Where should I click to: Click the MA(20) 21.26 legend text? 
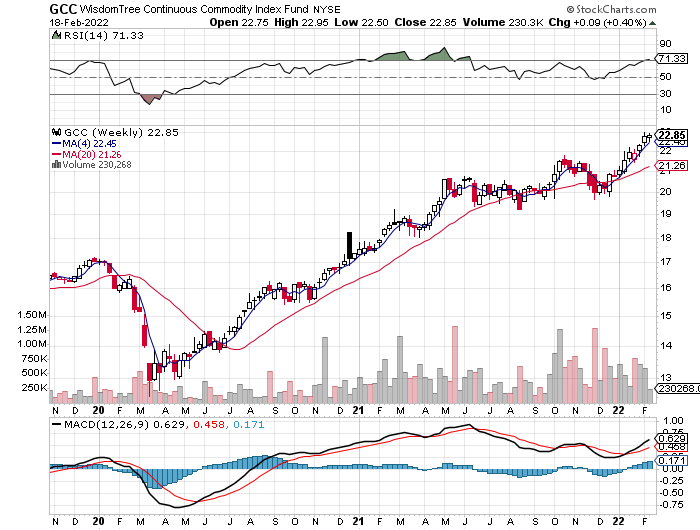92,154
